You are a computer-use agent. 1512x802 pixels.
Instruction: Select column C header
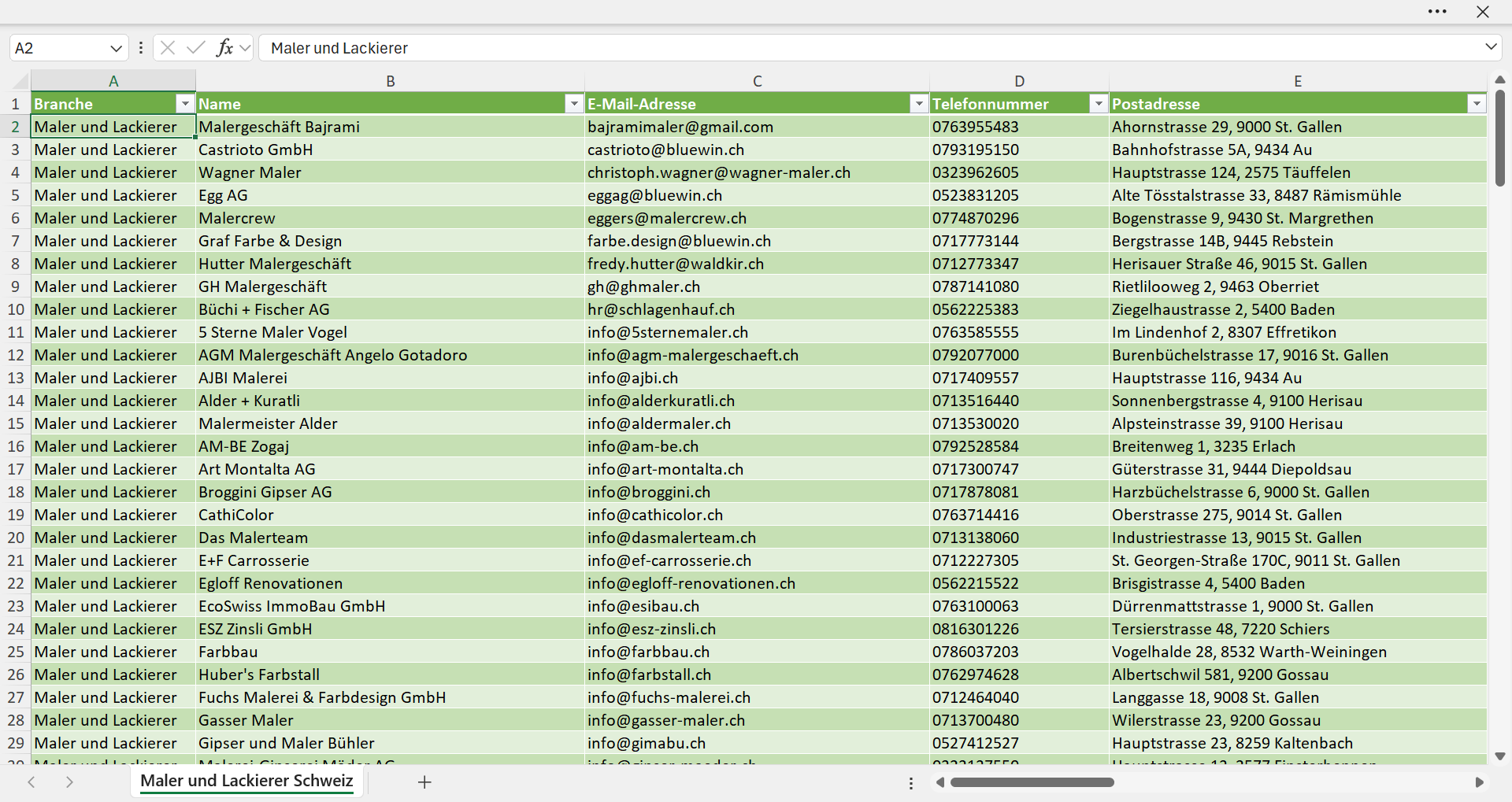click(x=757, y=81)
